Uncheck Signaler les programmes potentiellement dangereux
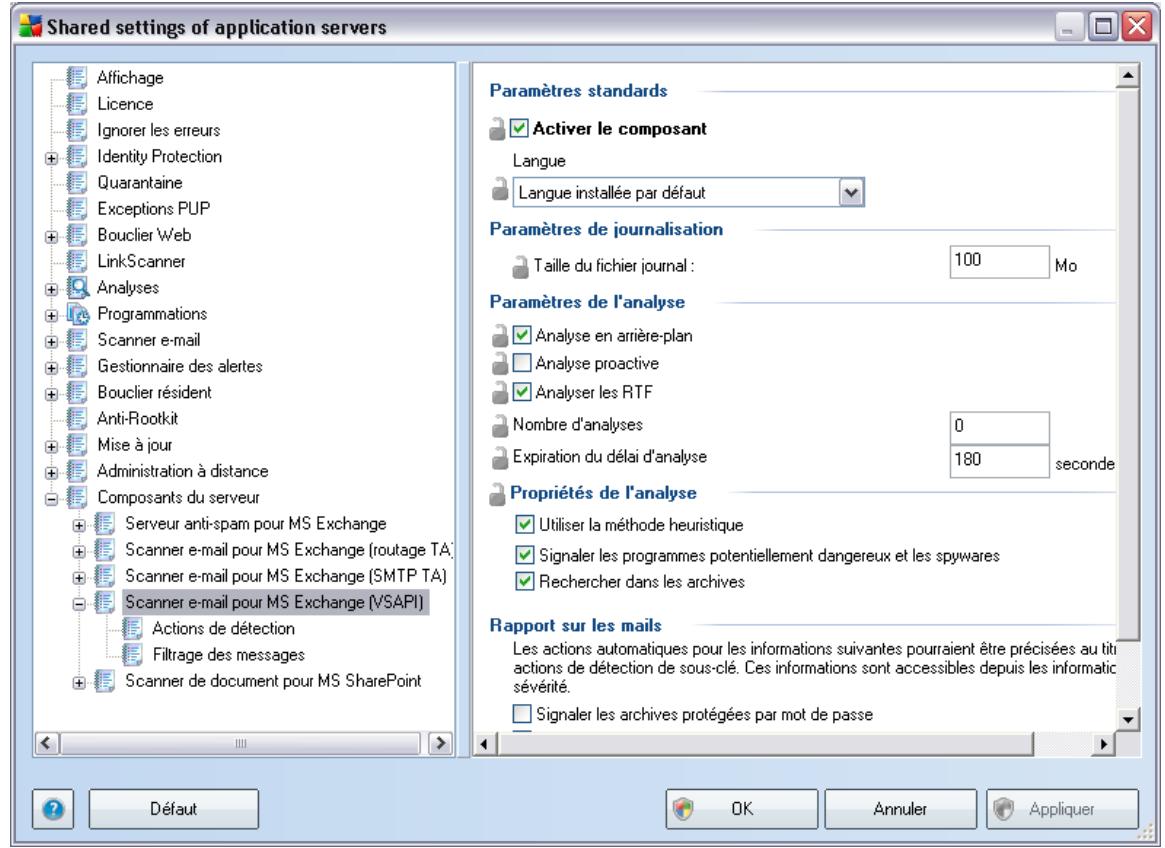Viewport: 1165px width, 848px height. pyautogui.click(x=525, y=554)
